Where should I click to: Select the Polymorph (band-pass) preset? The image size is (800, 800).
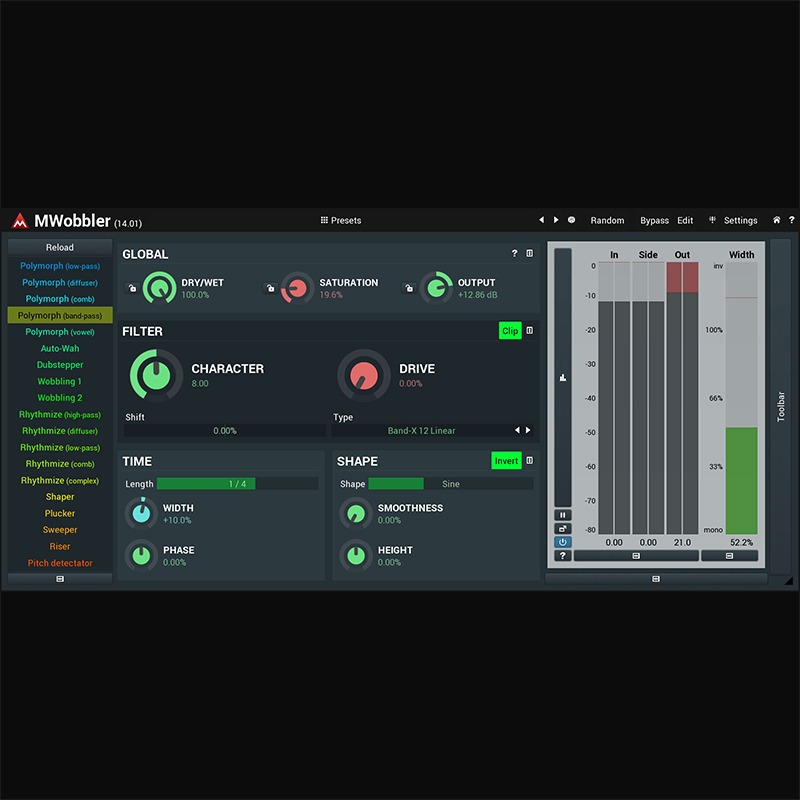point(60,315)
